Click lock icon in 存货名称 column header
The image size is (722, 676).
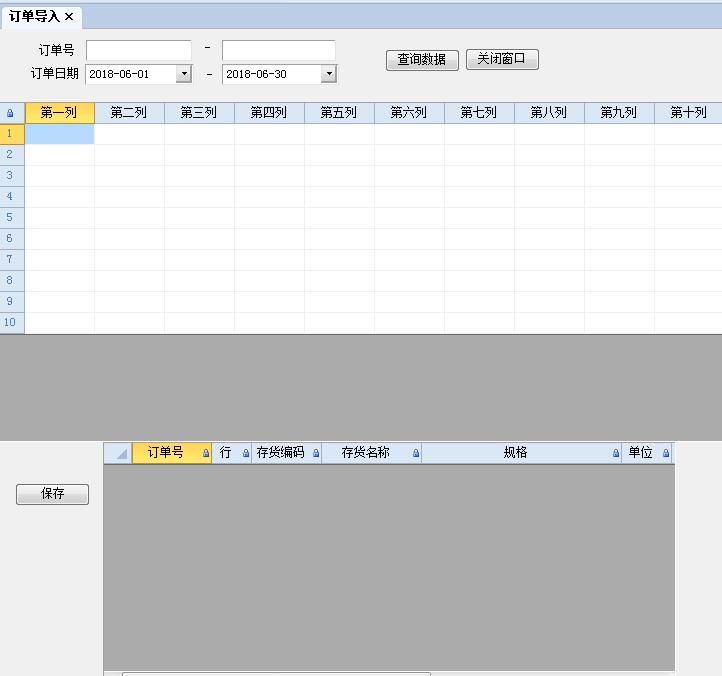[416, 453]
